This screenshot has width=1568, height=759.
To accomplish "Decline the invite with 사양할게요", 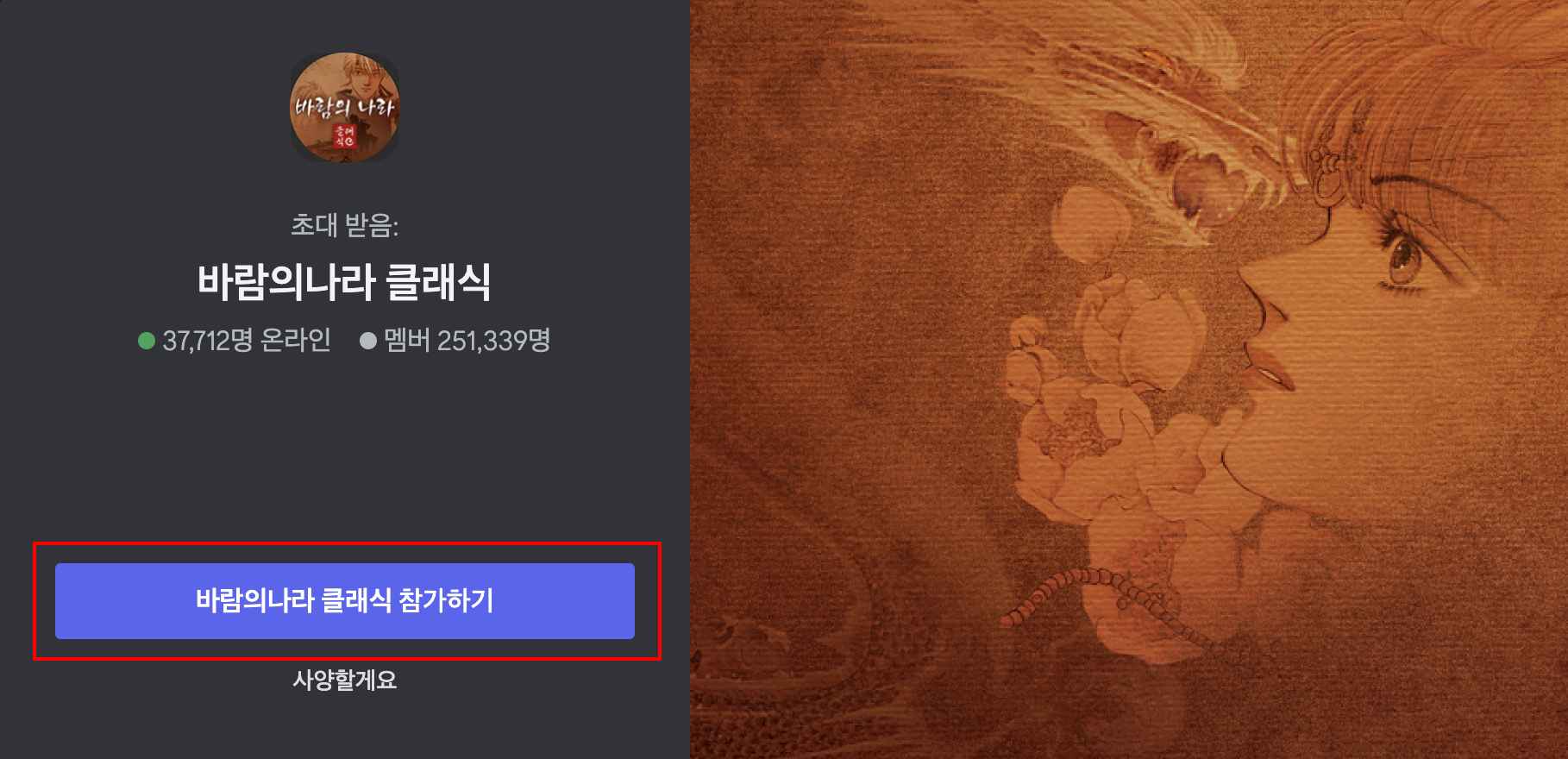I will point(345,681).
